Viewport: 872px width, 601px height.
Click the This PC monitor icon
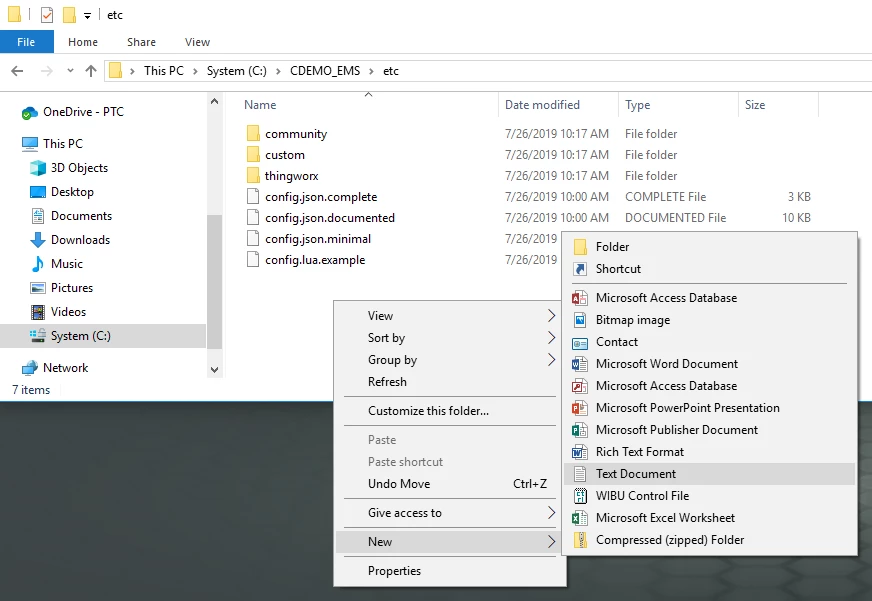[x=29, y=144]
